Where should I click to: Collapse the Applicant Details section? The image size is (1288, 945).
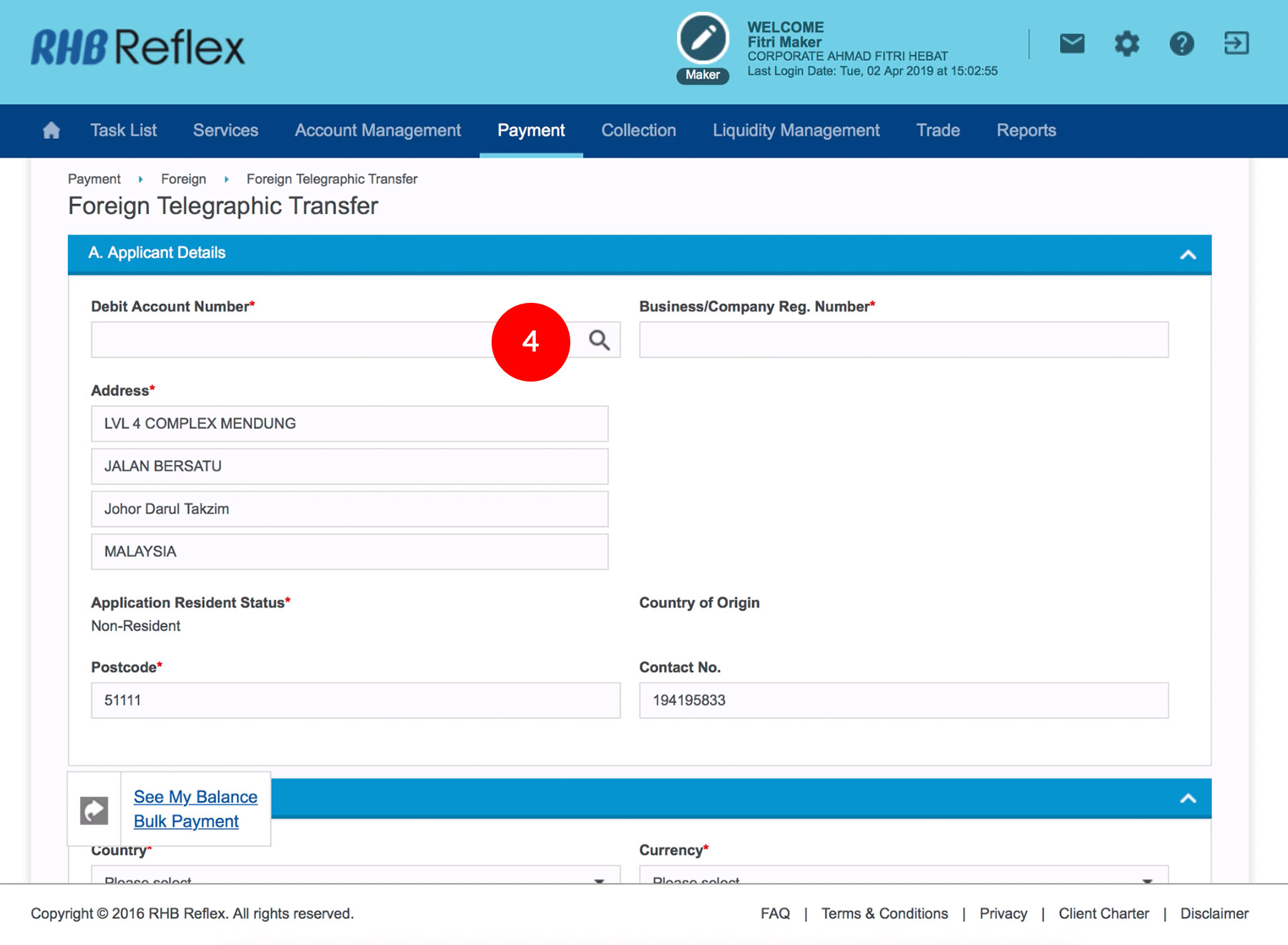[x=1188, y=255]
